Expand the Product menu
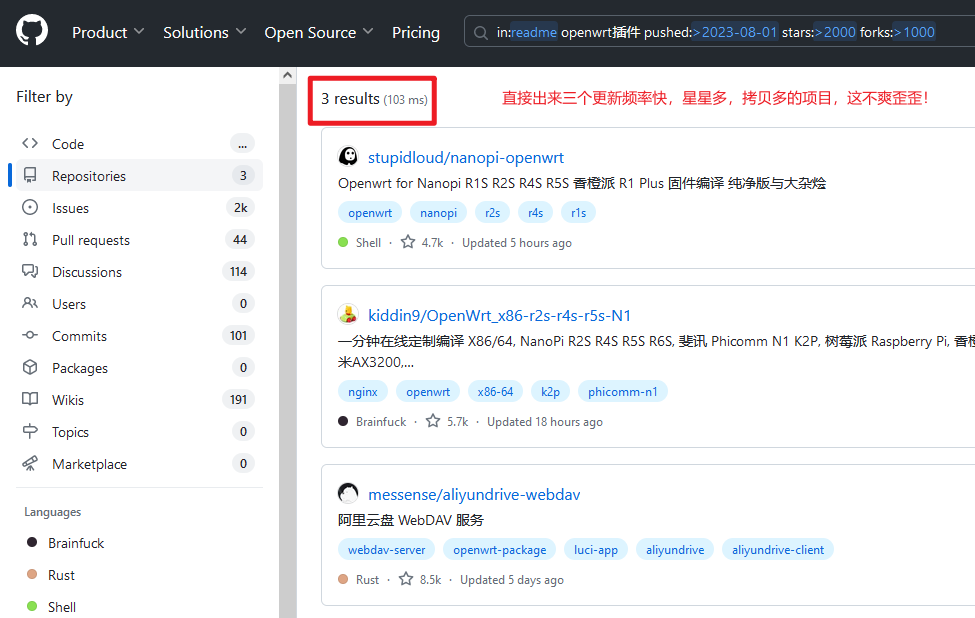The image size is (975, 618). 108,32
